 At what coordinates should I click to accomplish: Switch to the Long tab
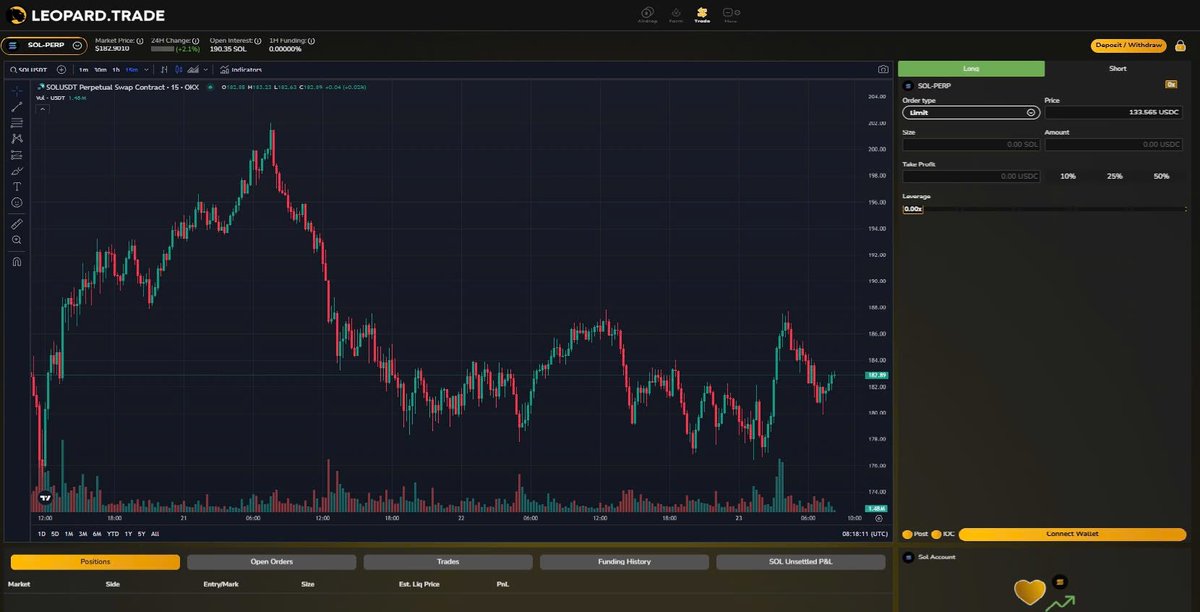(x=971, y=68)
